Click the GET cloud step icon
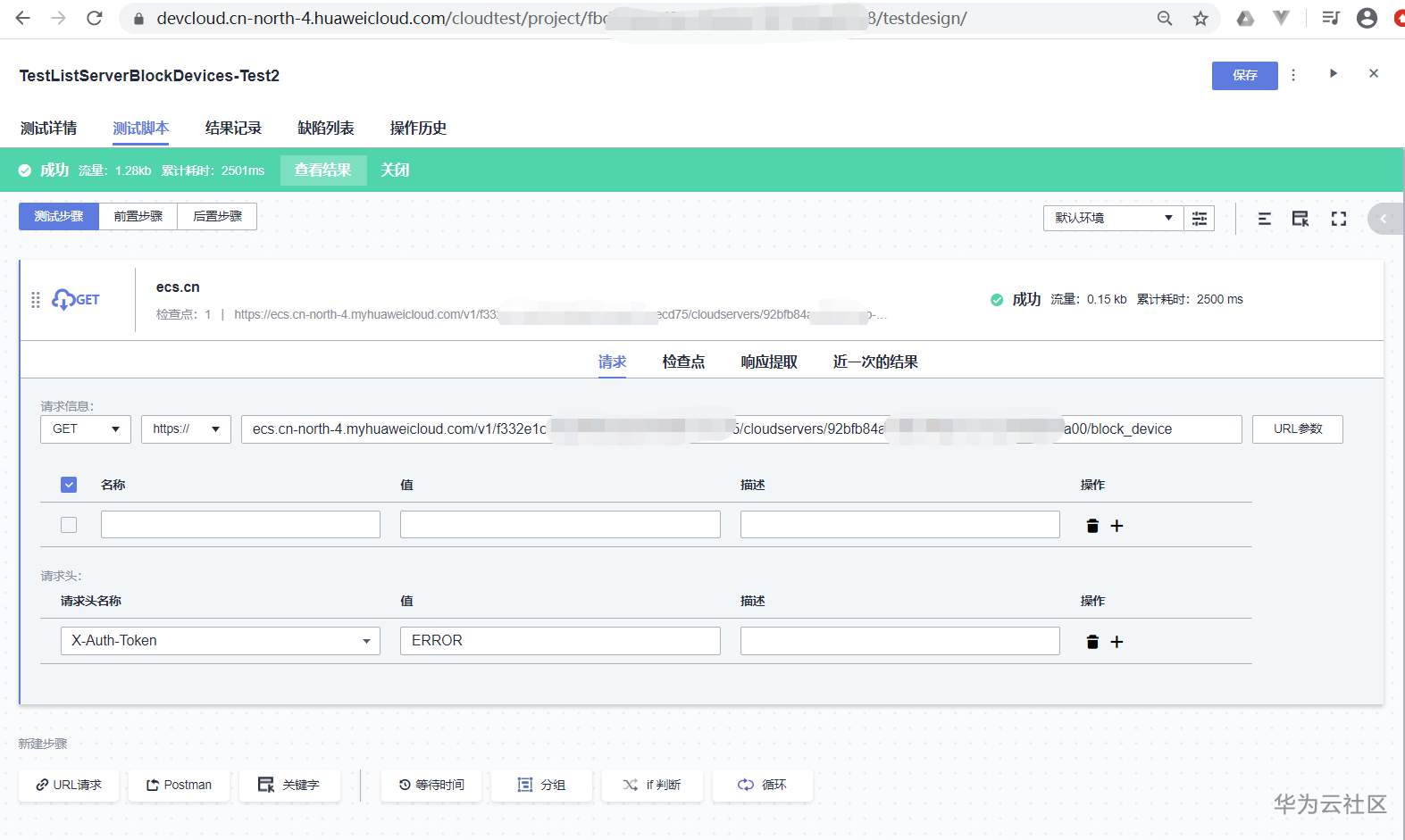This screenshot has width=1405, height=840. point(76,299)
